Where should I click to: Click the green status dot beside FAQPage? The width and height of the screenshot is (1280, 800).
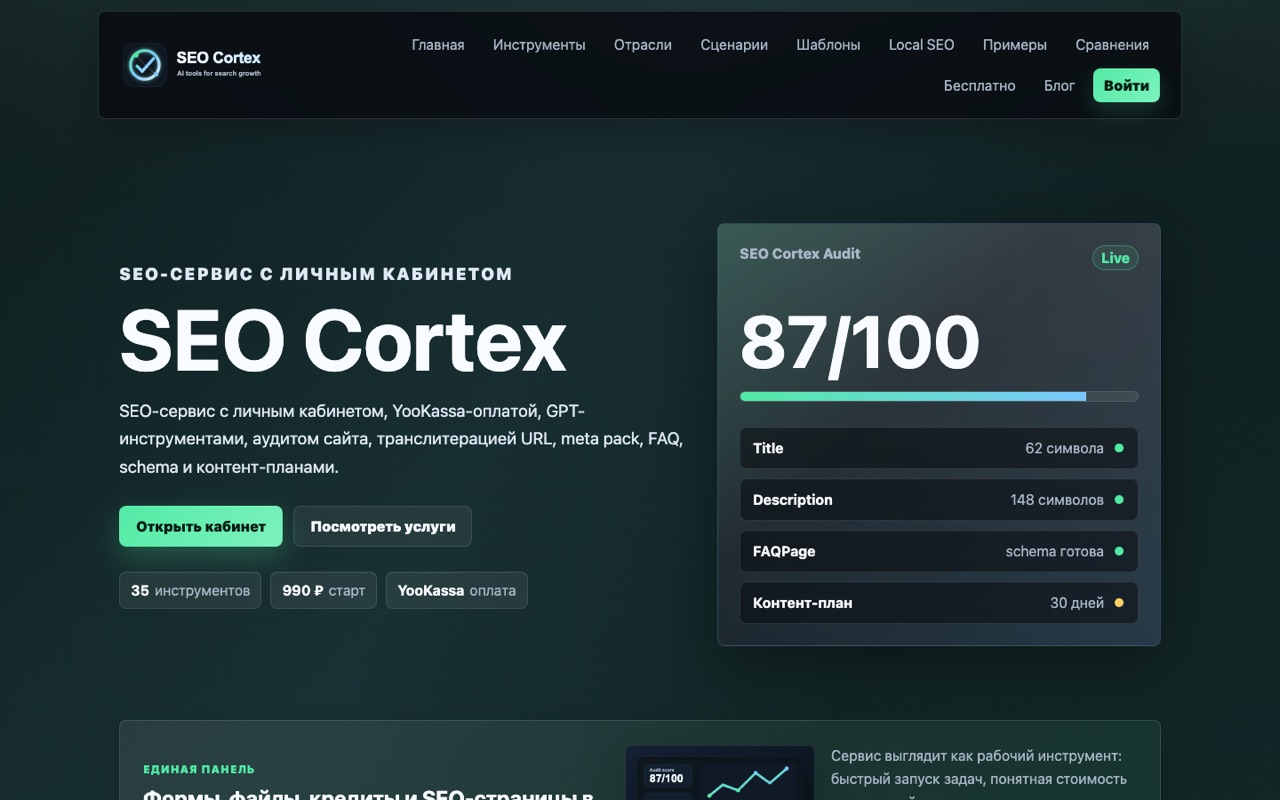(x=1119, y=551)
